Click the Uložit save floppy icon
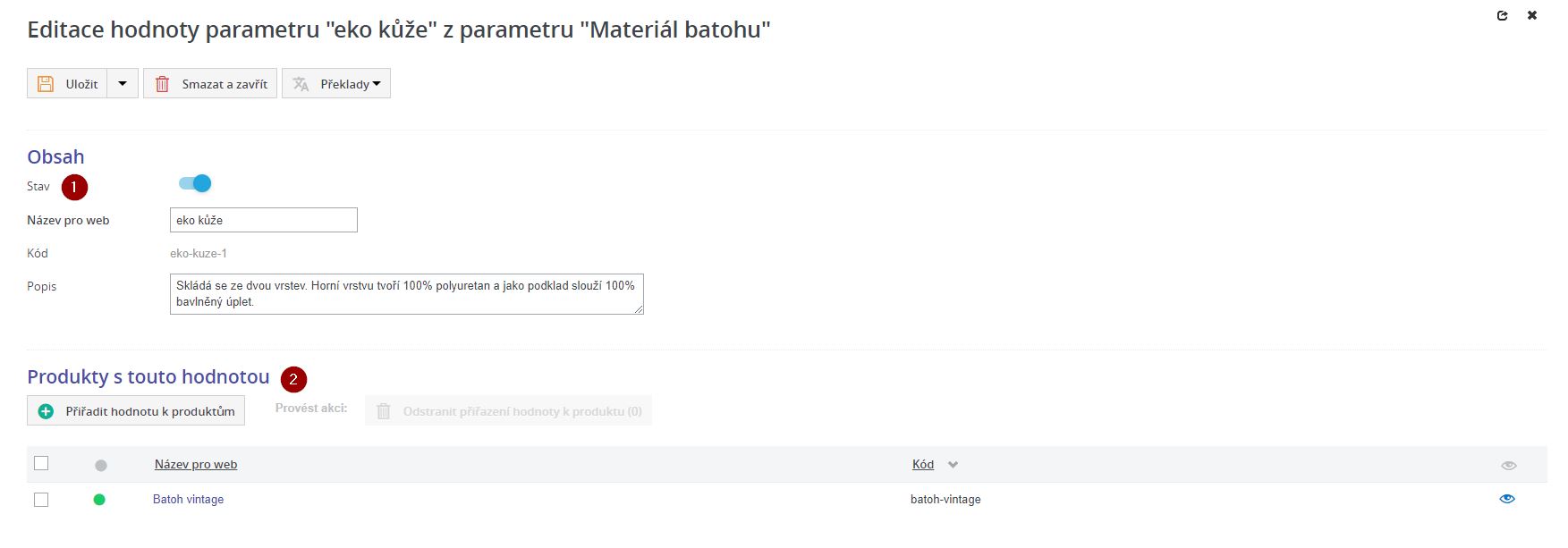Screen dimensions: 1568x548 coord(46,84)
